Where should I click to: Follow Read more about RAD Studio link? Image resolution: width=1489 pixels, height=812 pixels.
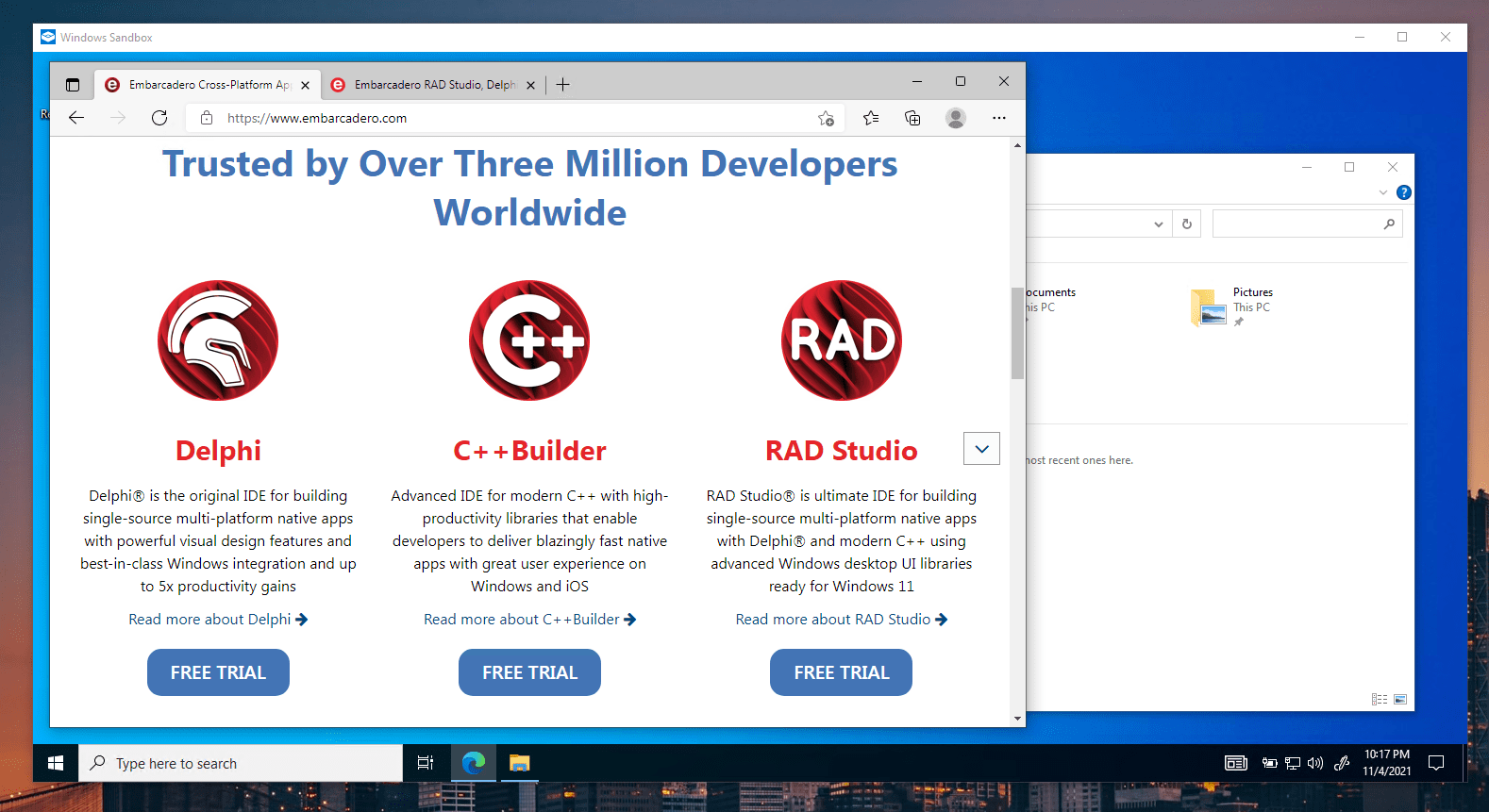tap(842, 620)
